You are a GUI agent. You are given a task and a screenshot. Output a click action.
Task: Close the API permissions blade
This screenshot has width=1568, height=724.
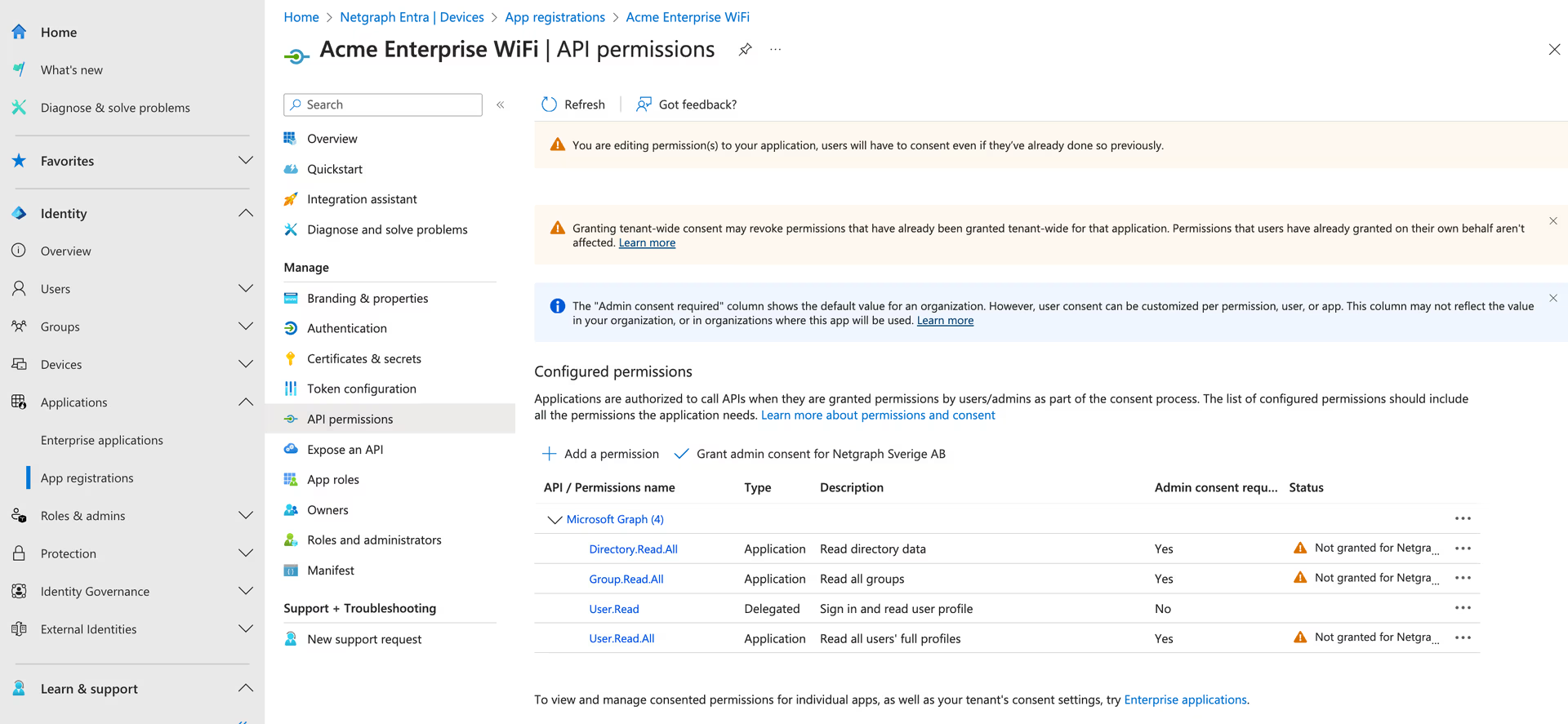[1554, 50]
